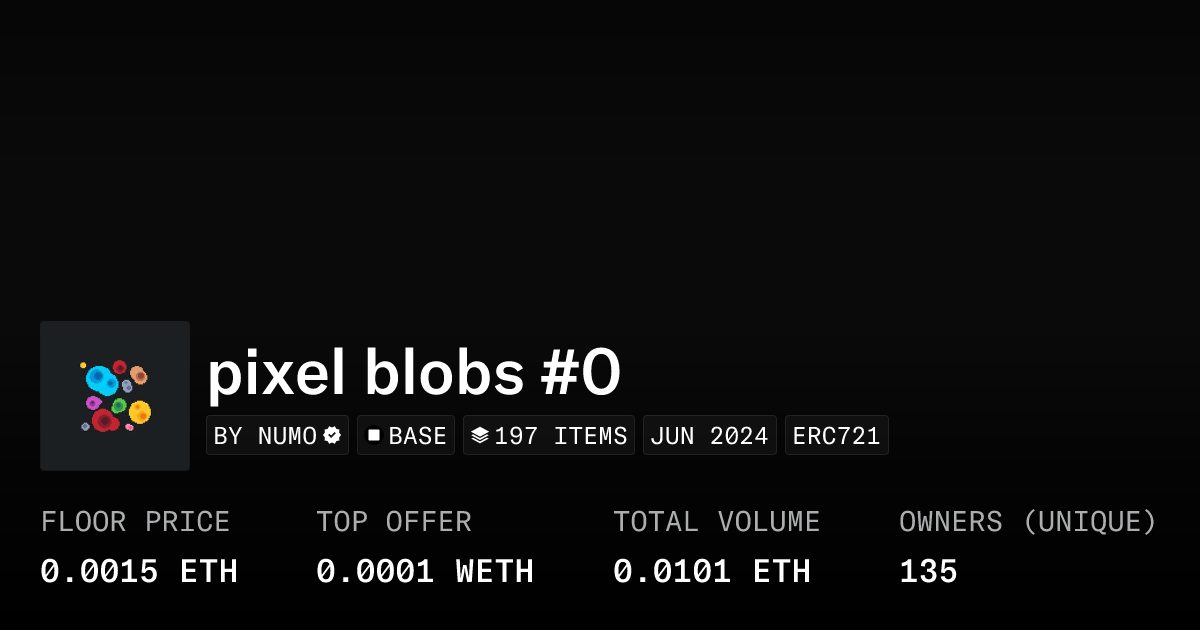Click the "pixel blobs #0" title
Viewport: 1200px width, 630px height.
click(414, 374)
